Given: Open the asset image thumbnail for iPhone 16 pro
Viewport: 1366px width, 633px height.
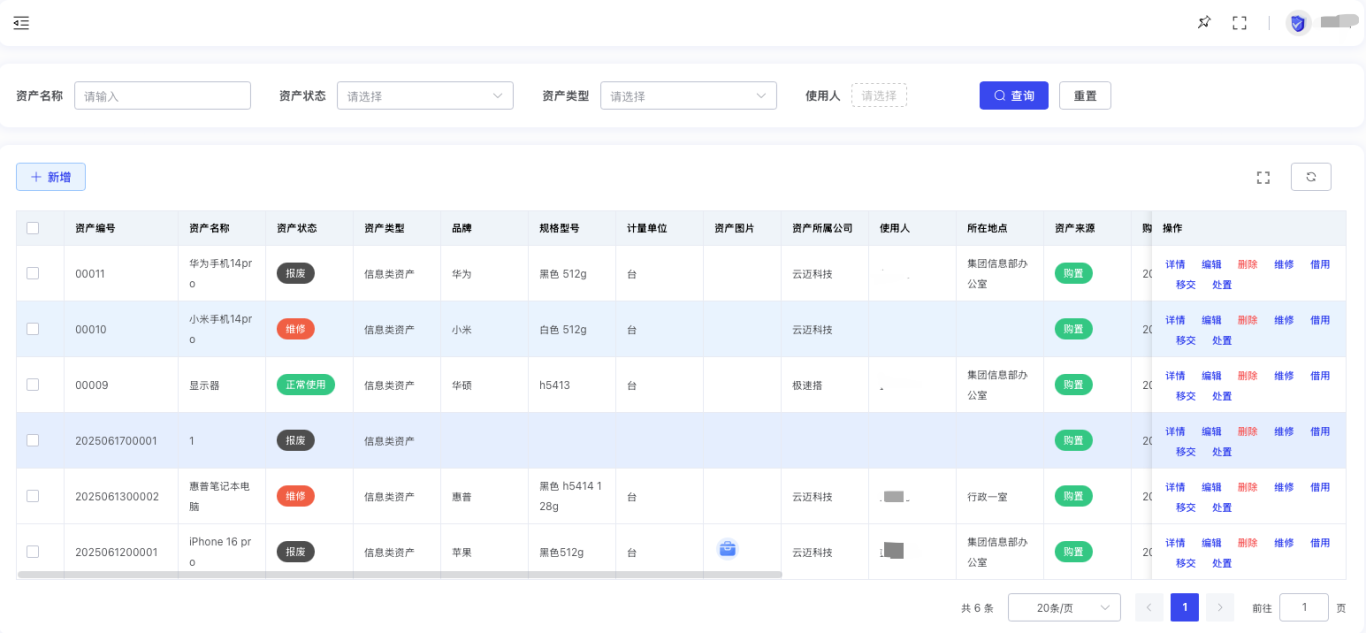Looking at the screenshot, I should coord(728,548).
